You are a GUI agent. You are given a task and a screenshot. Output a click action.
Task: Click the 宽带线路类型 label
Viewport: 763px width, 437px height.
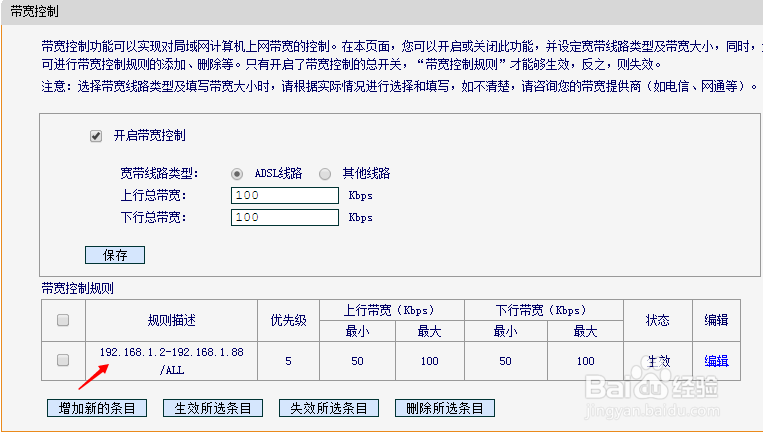click(x=159, y=173)
